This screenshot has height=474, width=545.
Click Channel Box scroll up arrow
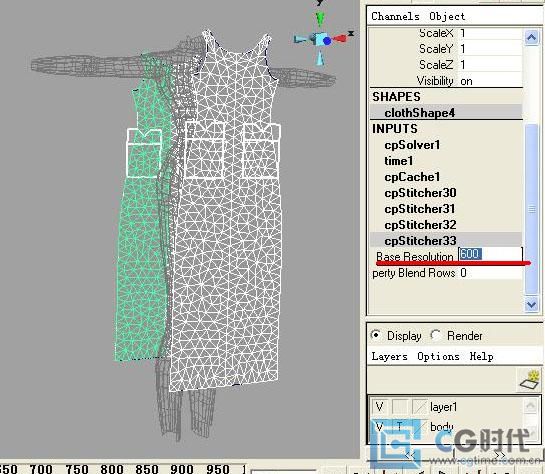[531, 37]
